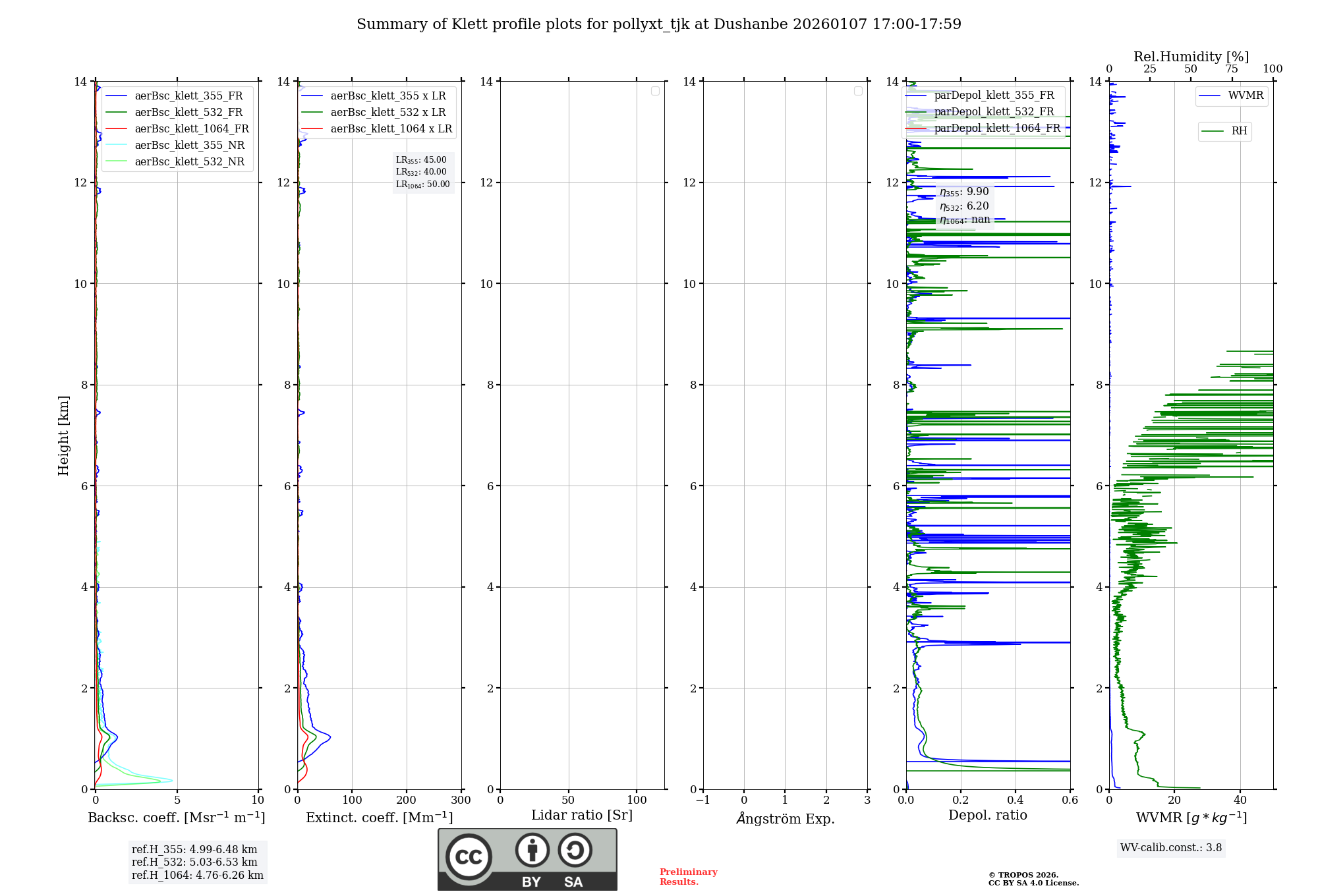
Task: Click the η355: 9.90 annotation text
Action: point(964,192)
